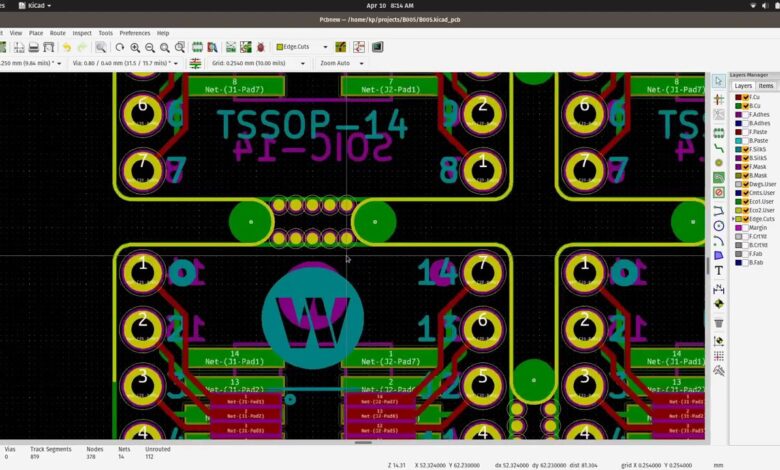The image size is (780, 470).
Task: Click the Find magnifier icon
Action: tap(100, 47)
